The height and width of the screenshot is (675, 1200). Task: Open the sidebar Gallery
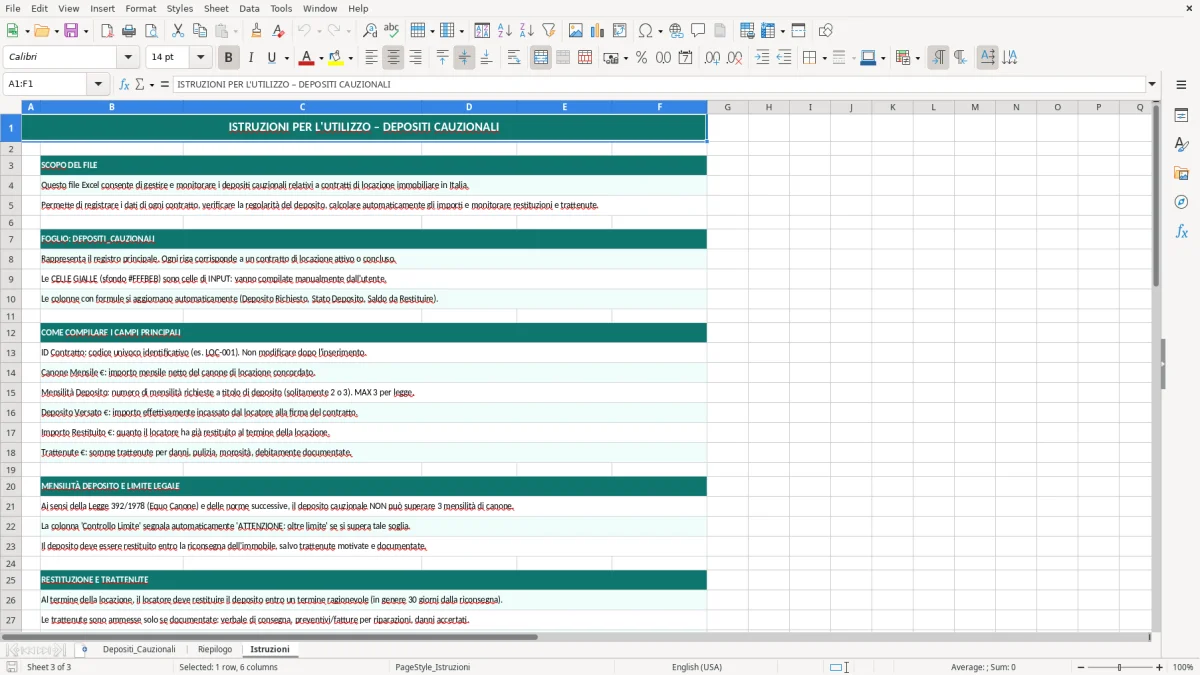[1181, 173]
